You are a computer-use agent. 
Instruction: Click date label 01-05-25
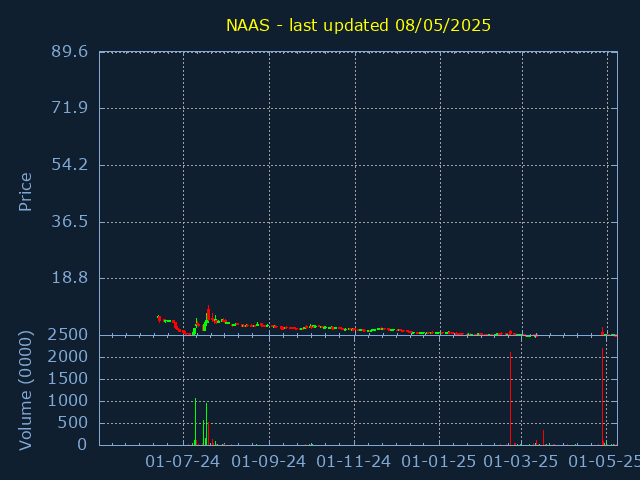pyautogui.click(x=604, y=462)
